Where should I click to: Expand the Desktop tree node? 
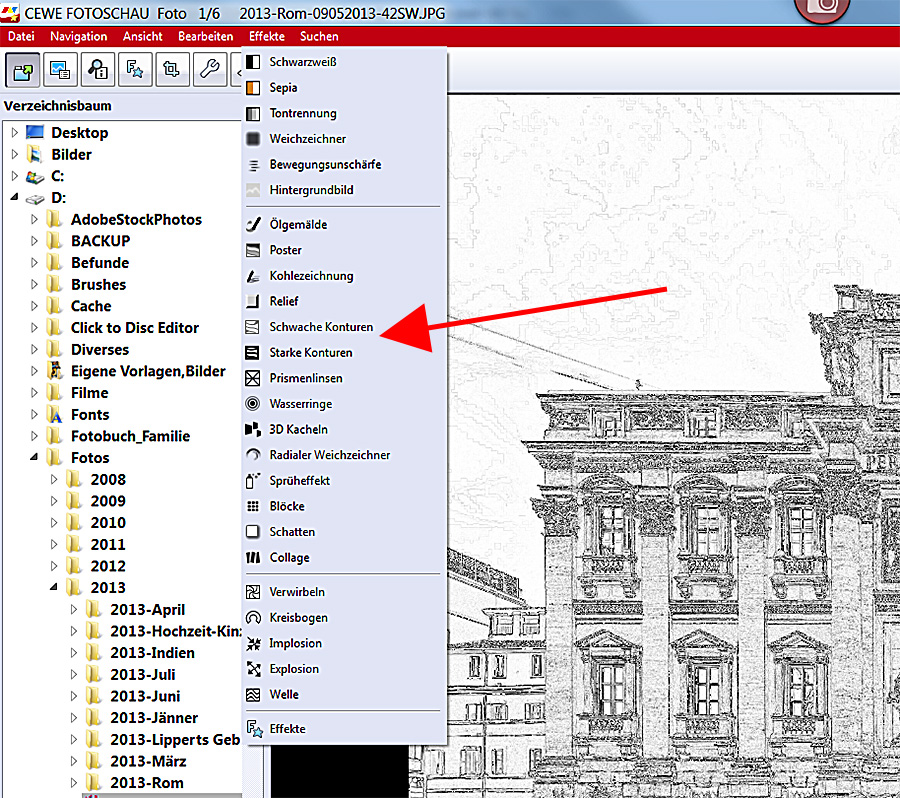(x=14, y=133)
